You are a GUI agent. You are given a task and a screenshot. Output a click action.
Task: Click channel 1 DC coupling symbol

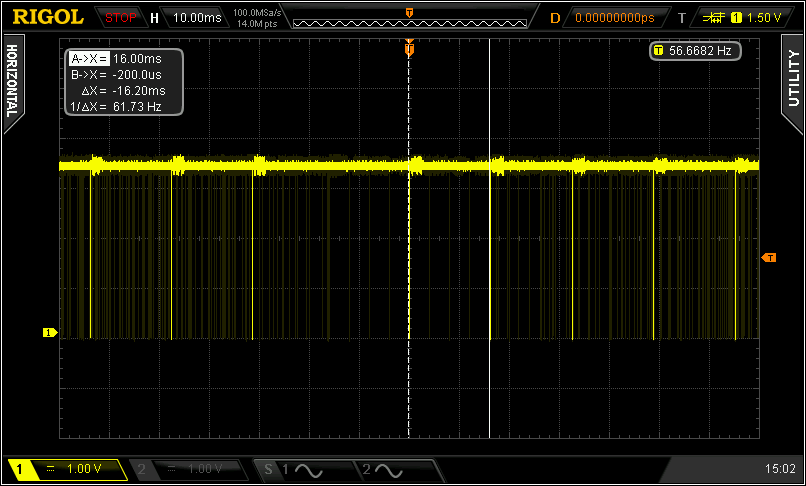pyautogui.click(x=50, y=469)
